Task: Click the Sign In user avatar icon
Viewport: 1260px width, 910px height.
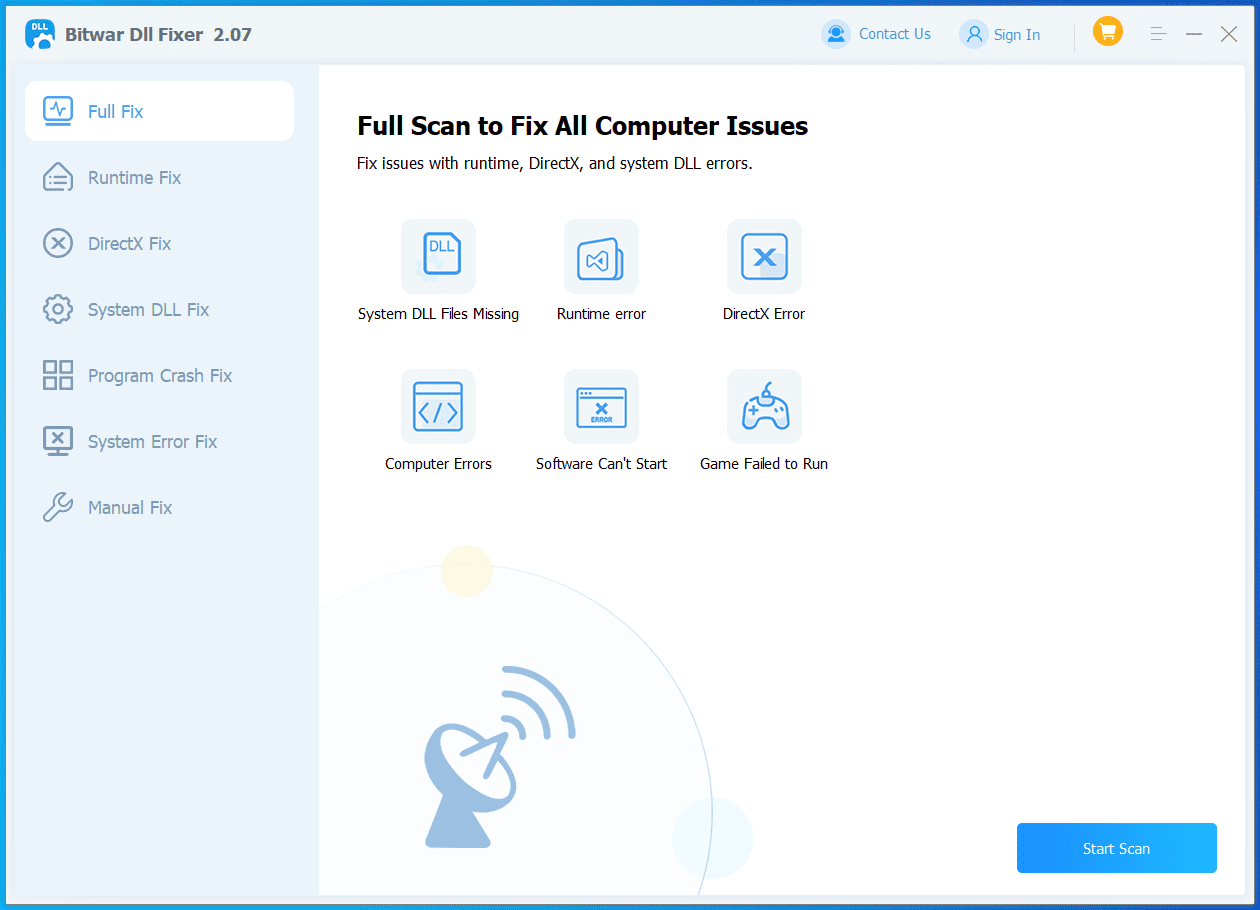Action: click(x=973, y=34)
